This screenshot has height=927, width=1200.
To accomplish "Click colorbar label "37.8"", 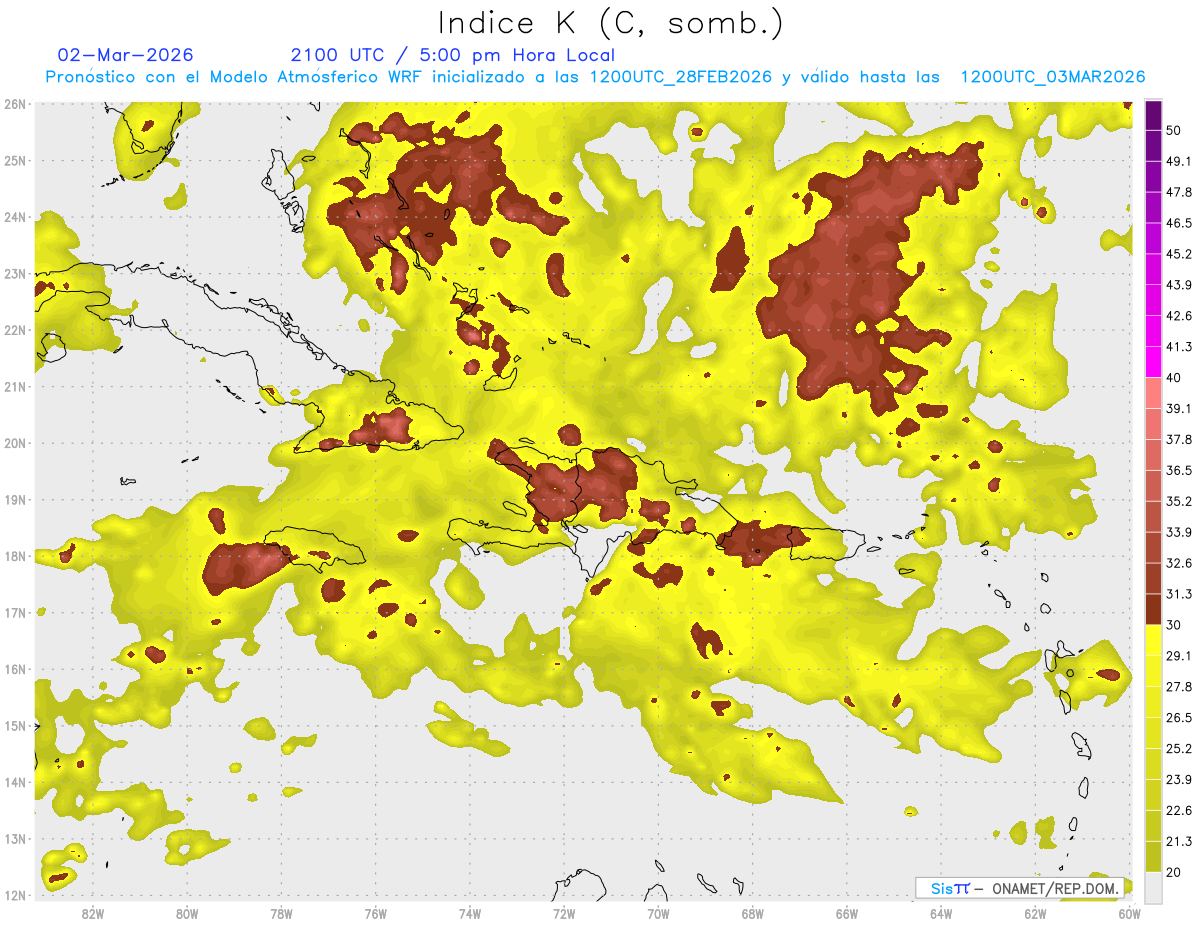I will coord(1179,439).
